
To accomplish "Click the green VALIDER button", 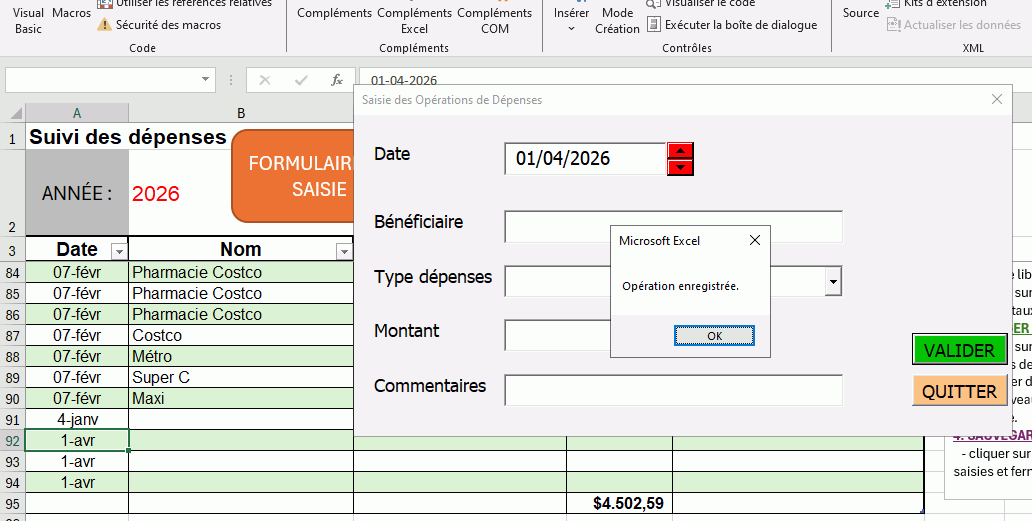I will point(959,350).
